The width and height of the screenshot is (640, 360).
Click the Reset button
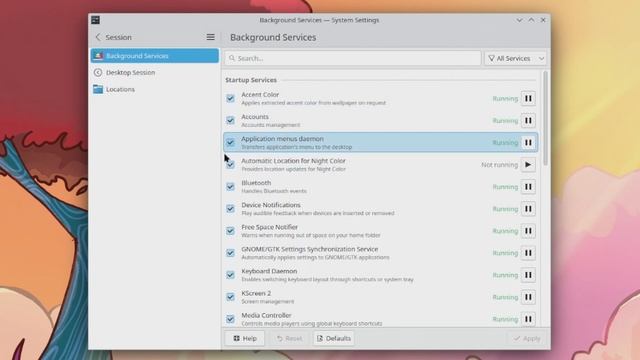(289, 338)
